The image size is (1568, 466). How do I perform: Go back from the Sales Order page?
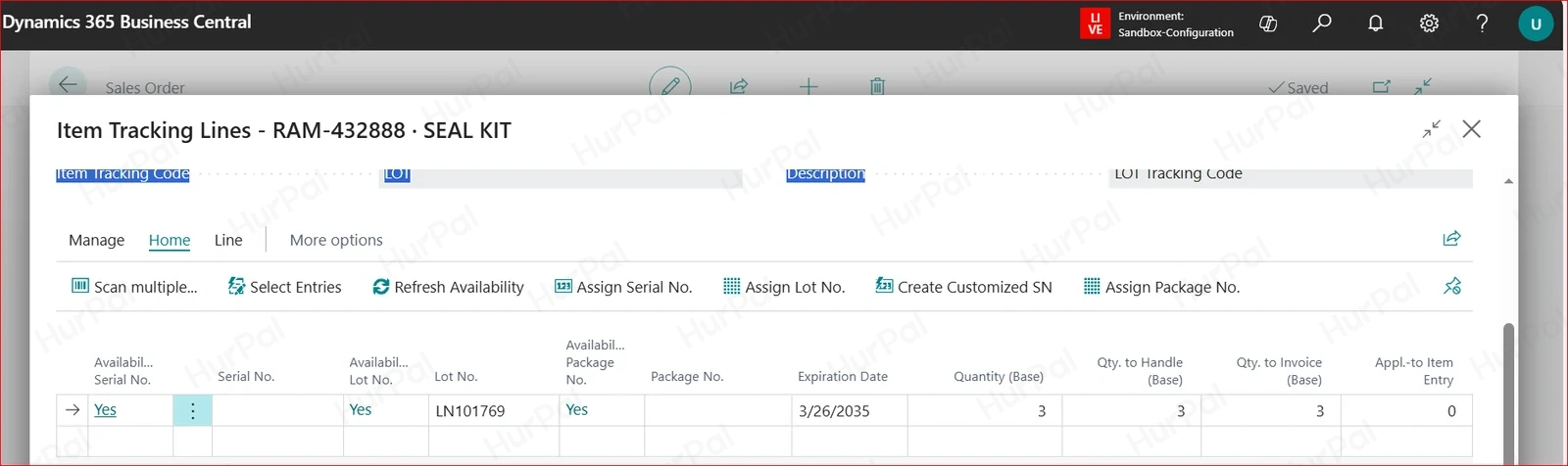[68, 84]
